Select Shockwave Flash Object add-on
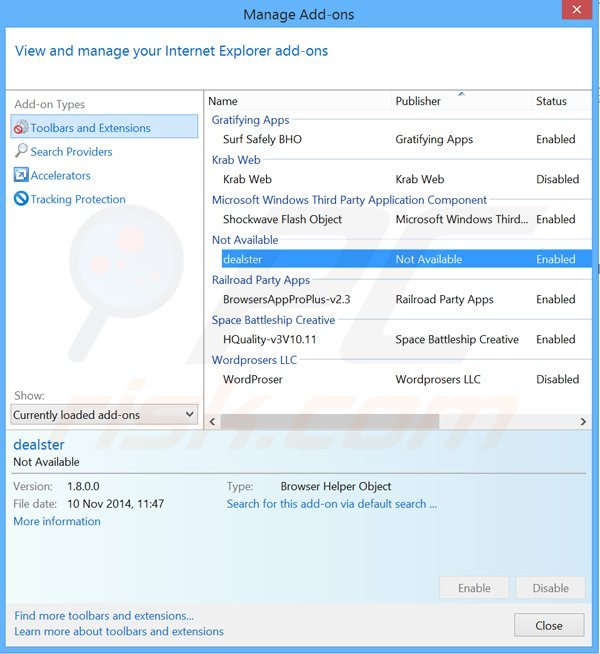Viewport: 600px width, 654px height. (x=407, y=219)
